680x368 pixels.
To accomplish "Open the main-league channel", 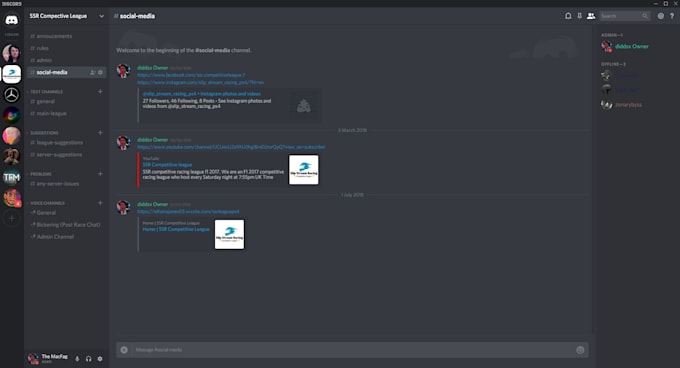I will (x=66, y=114).
